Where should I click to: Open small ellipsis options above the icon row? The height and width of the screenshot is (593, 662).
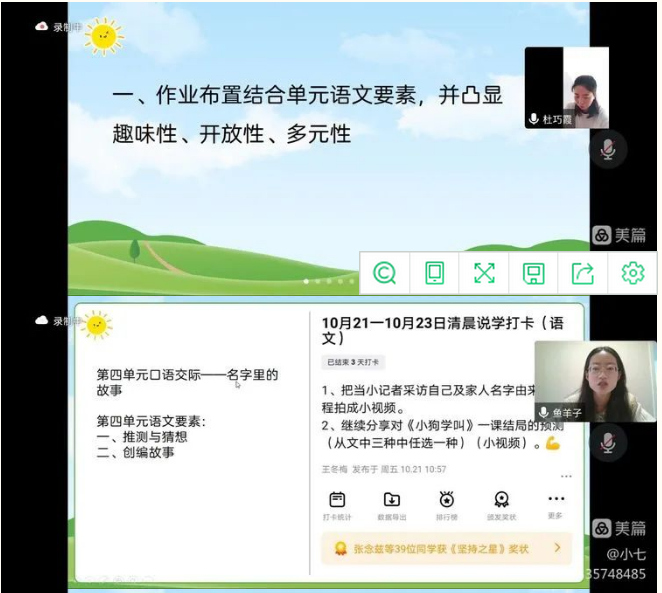coord(566,476)
